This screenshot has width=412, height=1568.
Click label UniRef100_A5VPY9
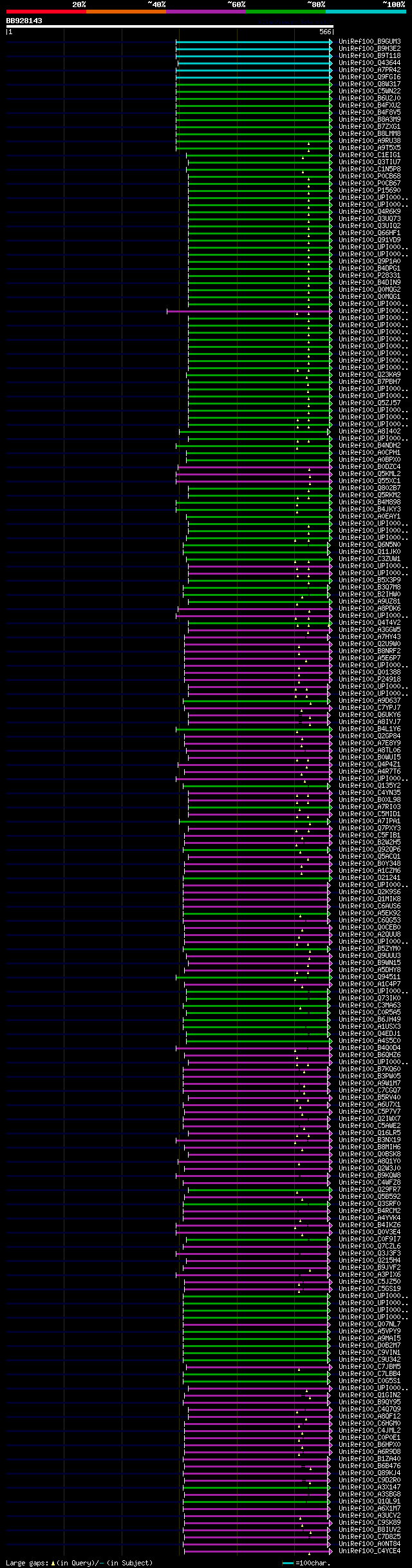[370, 1332]
